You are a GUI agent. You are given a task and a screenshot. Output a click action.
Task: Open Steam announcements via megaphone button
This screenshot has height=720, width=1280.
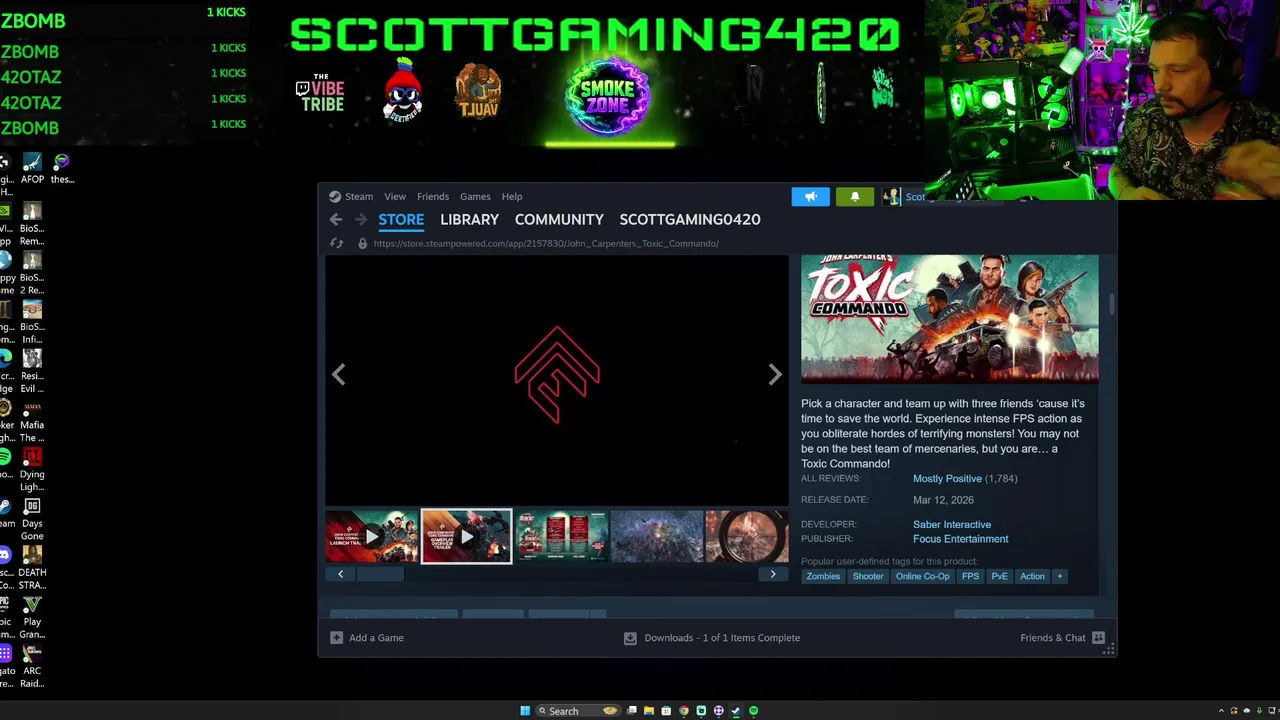pos(811,197)
